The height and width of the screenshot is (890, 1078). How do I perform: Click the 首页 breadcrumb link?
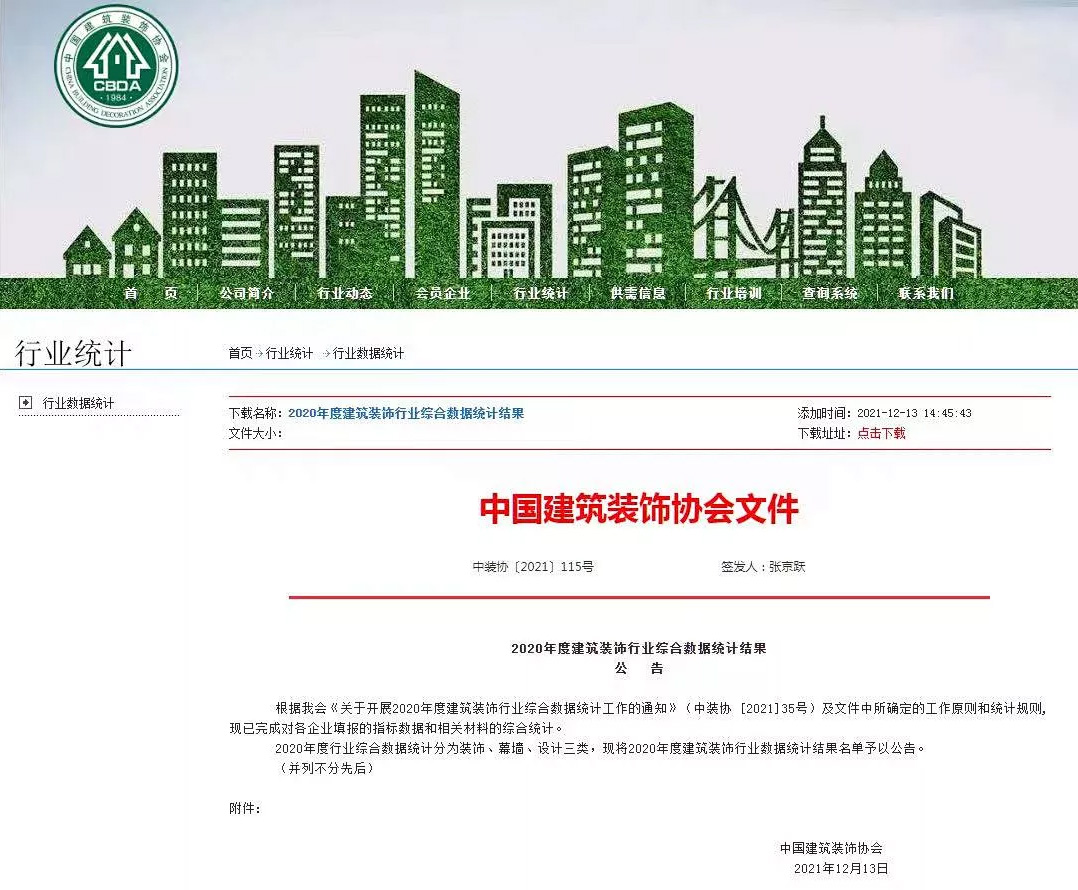(x=240, y=353)
